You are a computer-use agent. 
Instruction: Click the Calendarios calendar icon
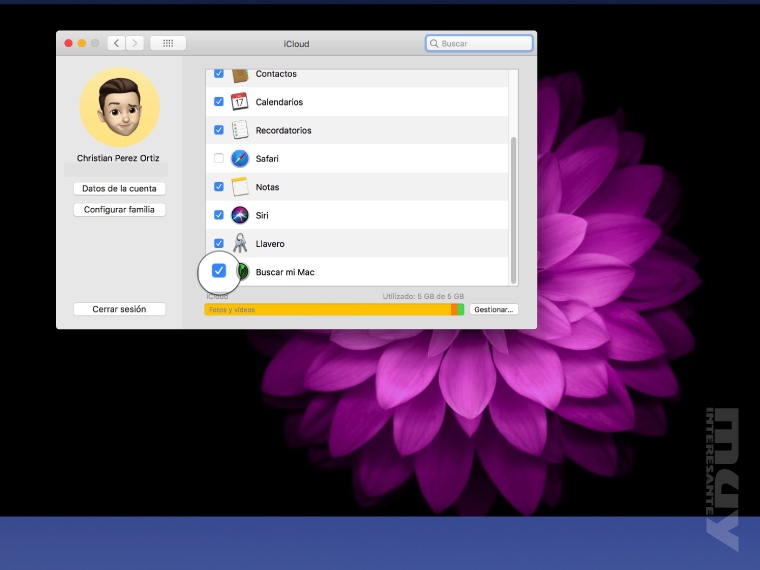point(240,102)
